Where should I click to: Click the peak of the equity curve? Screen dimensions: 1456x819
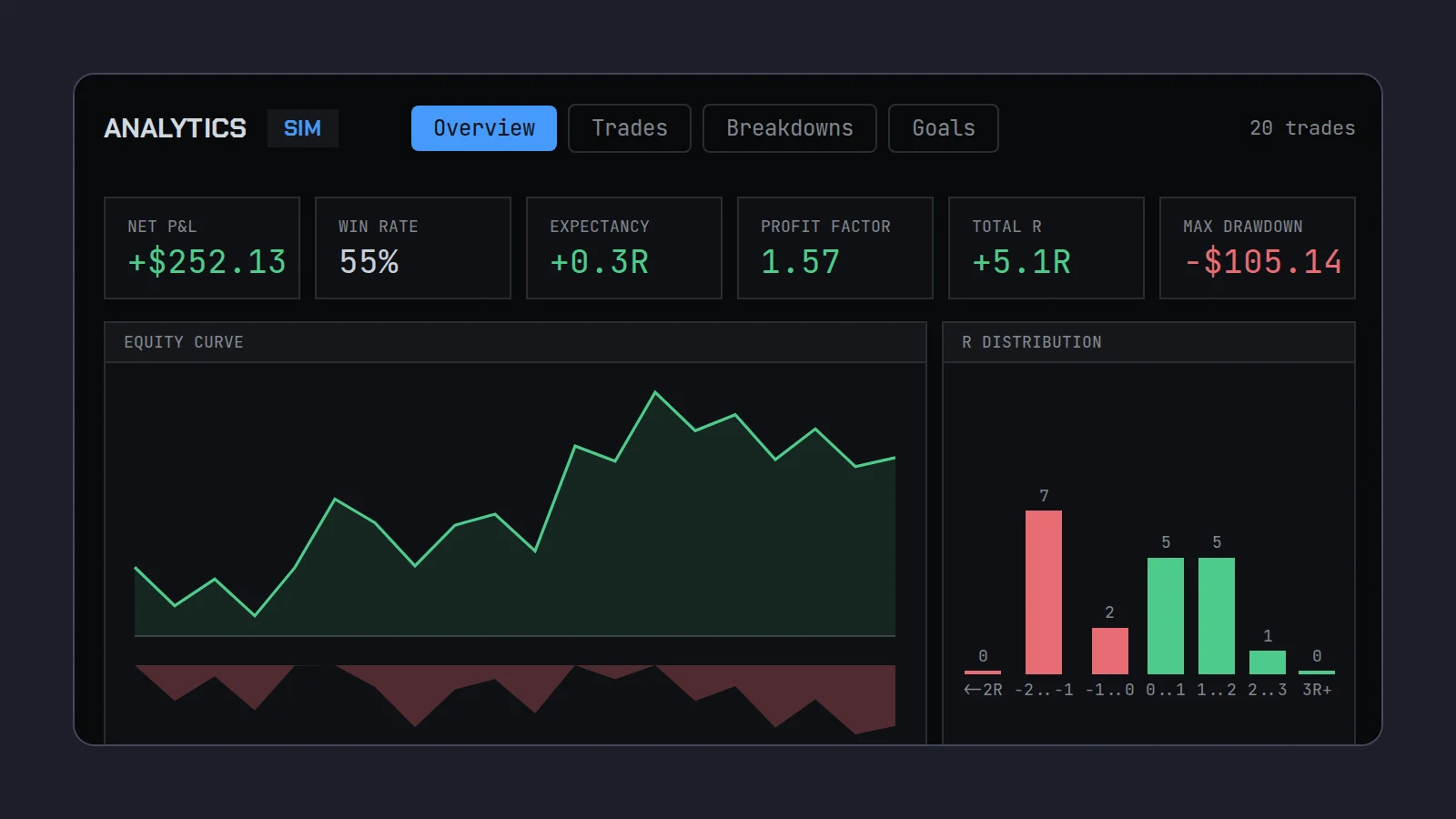pos(655,393)
